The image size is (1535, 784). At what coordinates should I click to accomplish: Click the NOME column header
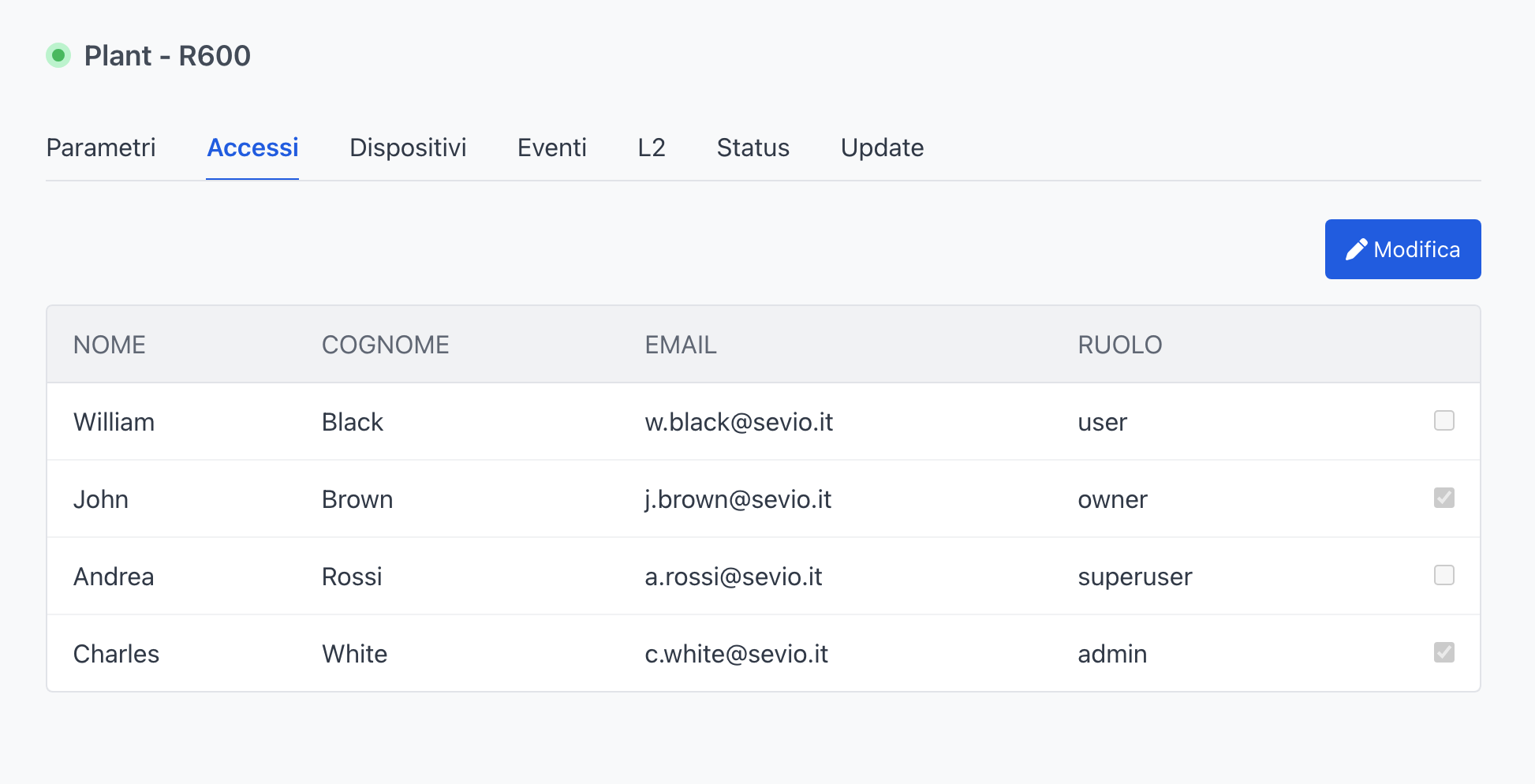pyautogui.click(x=110, y=345)
